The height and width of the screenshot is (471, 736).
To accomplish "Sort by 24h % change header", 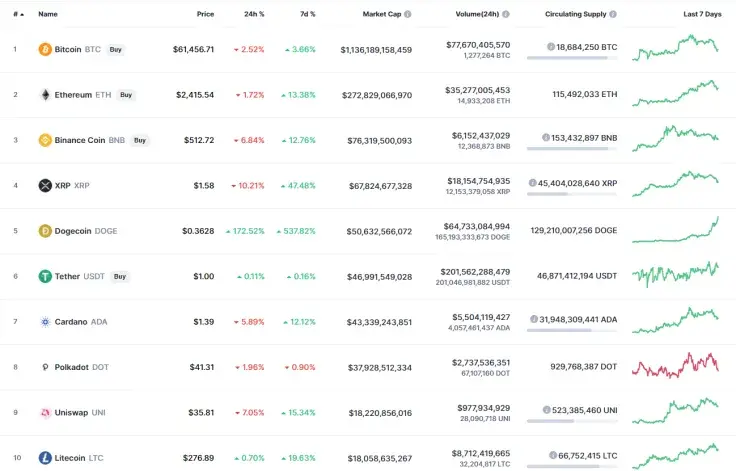I will tap(254, 15).
